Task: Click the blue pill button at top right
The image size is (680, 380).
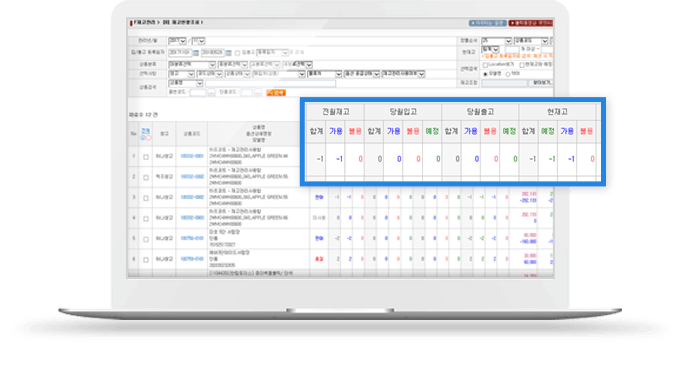Action: pyautogui.click(x=487, y=23)
